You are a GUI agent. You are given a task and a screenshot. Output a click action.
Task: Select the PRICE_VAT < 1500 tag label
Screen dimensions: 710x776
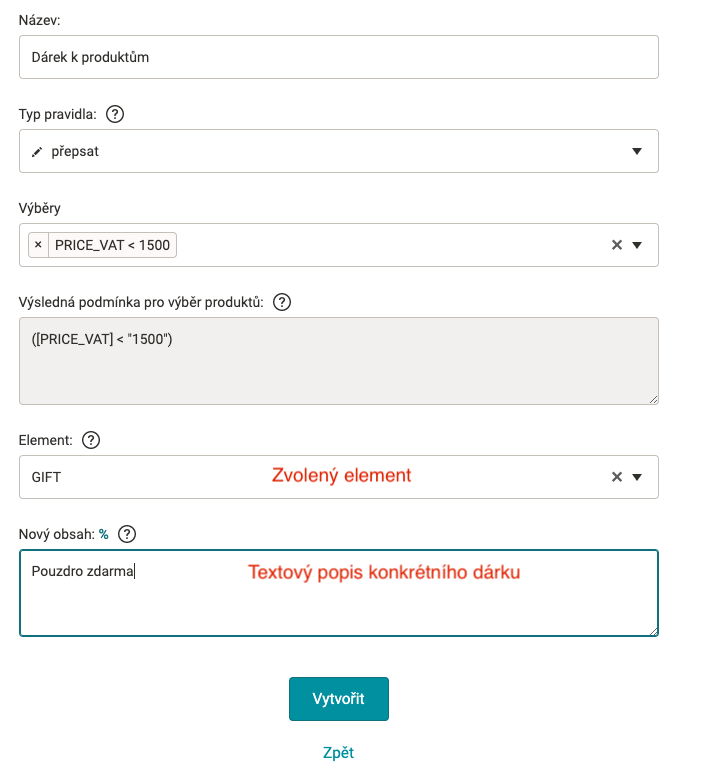click(112, 245)
